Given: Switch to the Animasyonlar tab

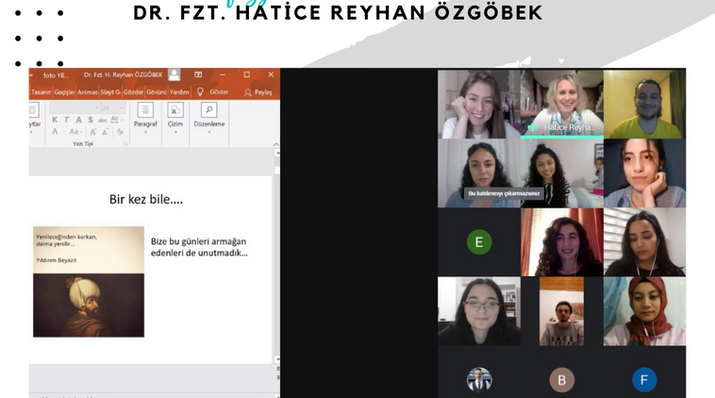Looking at the screenshot, I should click(x=87, y=92).
